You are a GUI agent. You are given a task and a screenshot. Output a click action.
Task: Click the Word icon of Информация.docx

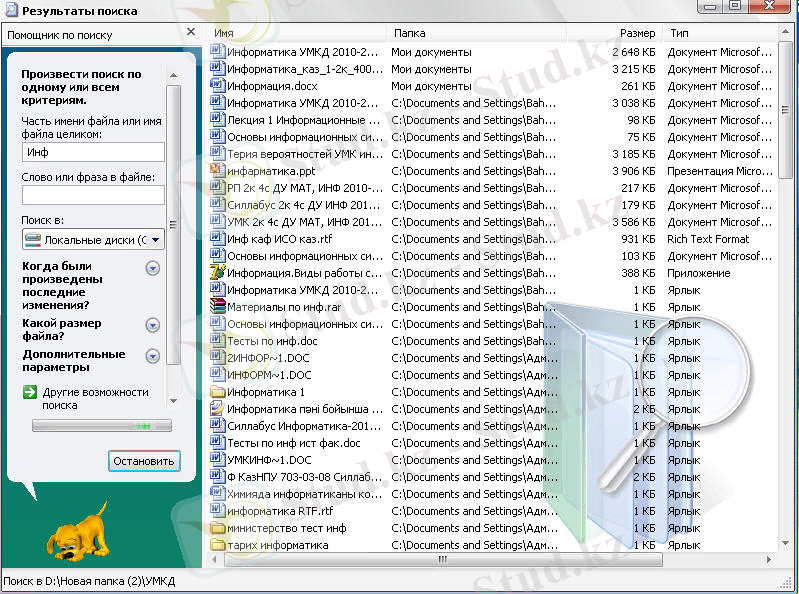coord(217,86)
